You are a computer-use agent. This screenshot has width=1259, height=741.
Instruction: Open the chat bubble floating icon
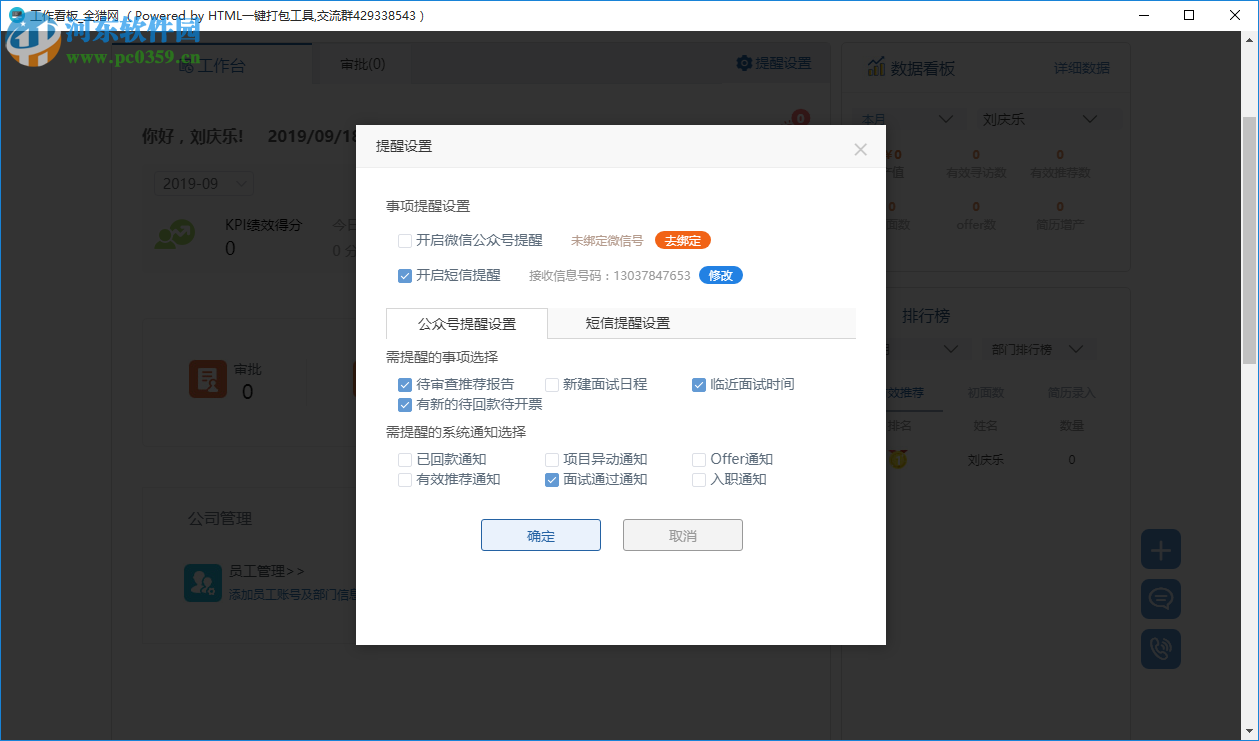1160,599
